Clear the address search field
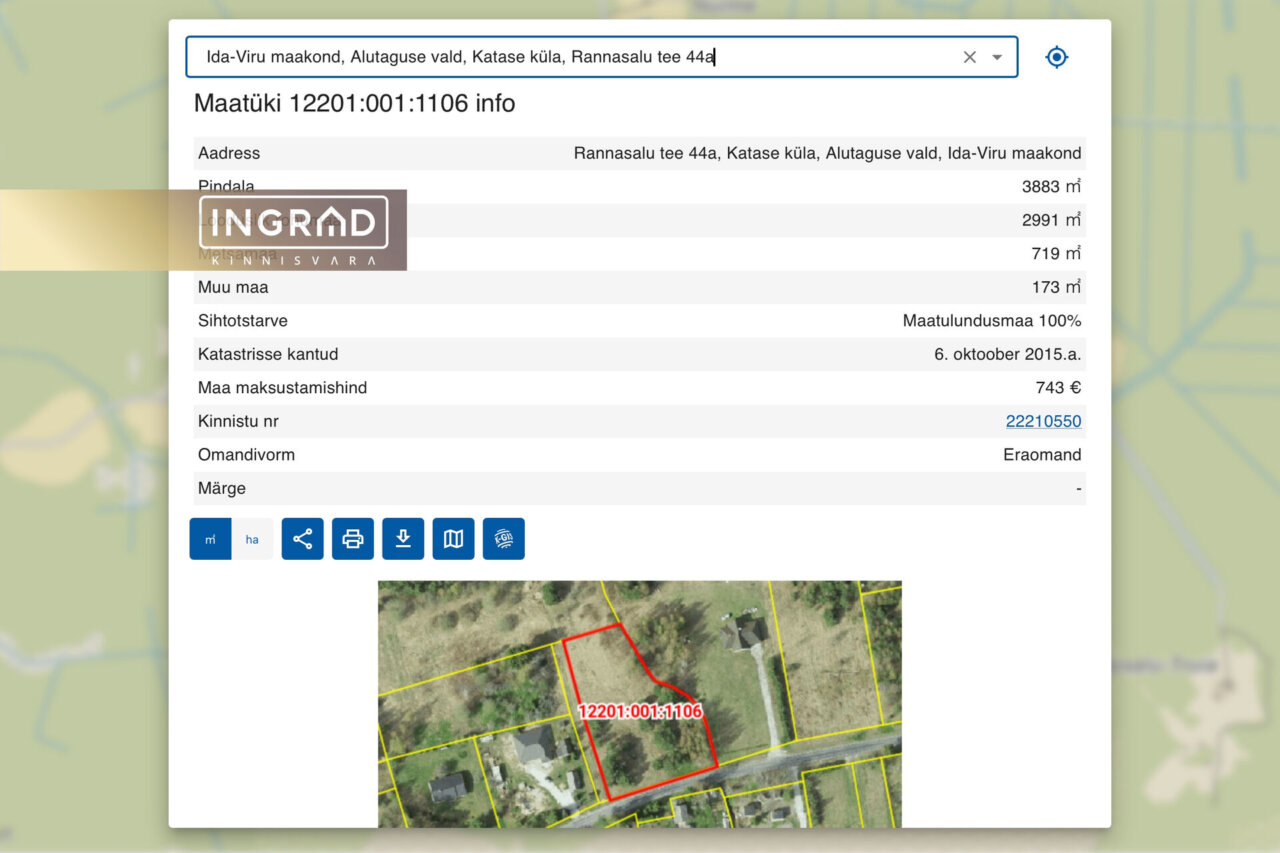Viewport: 1280px width, 853px height. point(969,57)
